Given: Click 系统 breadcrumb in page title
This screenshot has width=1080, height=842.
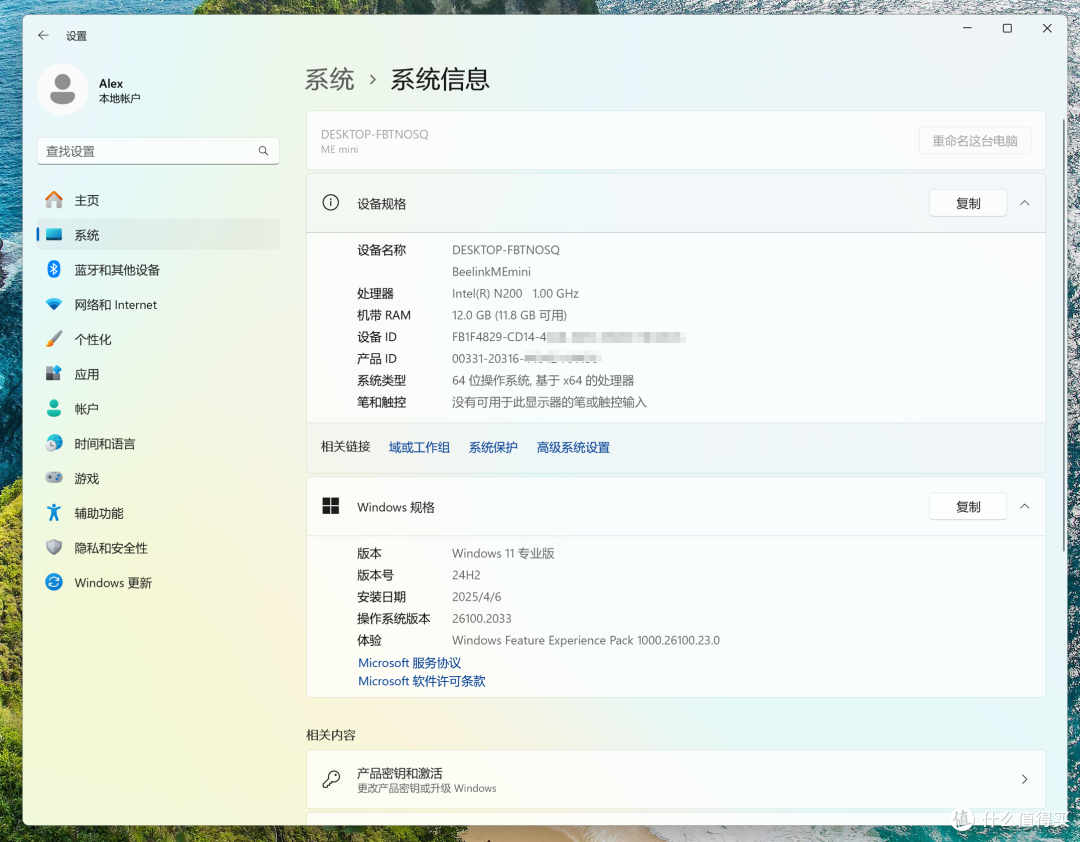Looking at the screenshot, I should pos(330,79).
